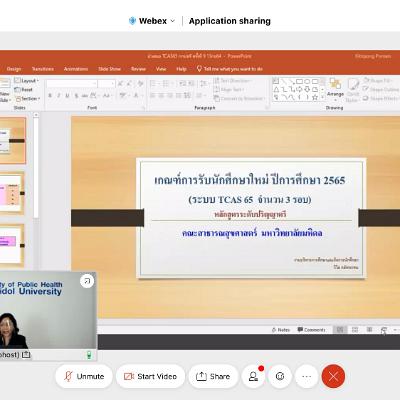Toggle Italic formatting
400x400 pixels.
pyautogui.click(x=59, y=96)
